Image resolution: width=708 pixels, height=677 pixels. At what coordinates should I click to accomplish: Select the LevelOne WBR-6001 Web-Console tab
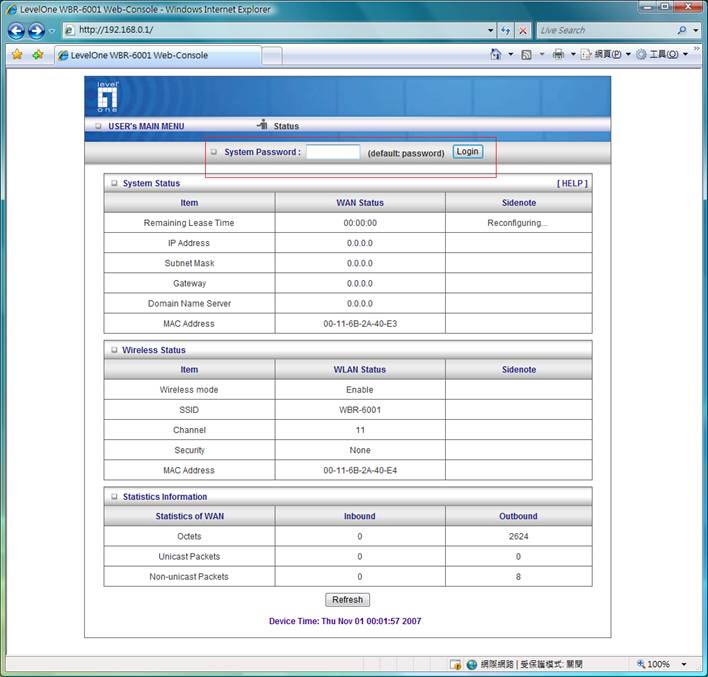pyautogui.click(x=158, y=55)
